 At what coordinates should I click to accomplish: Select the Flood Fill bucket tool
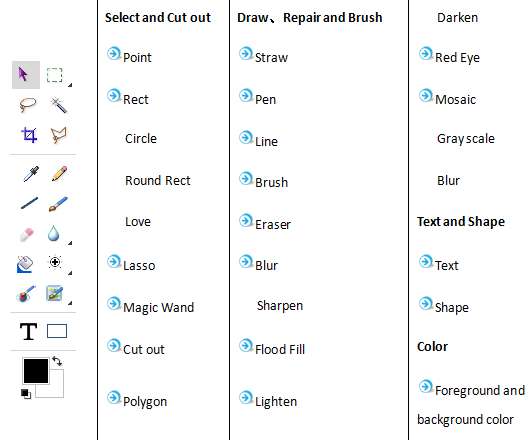pos(25,264)
